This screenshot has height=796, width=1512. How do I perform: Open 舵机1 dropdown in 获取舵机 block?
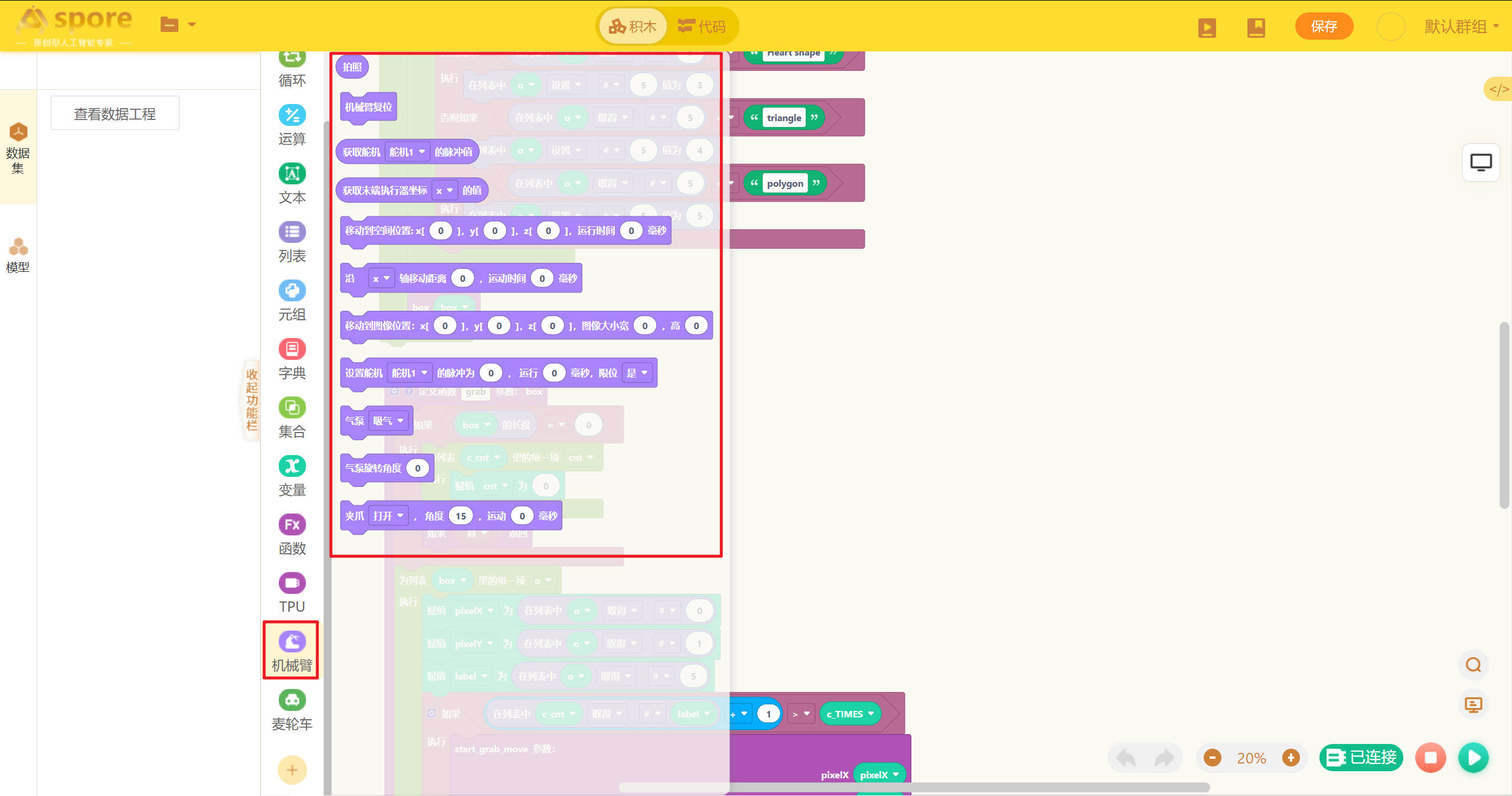click(x=407, y=152)
